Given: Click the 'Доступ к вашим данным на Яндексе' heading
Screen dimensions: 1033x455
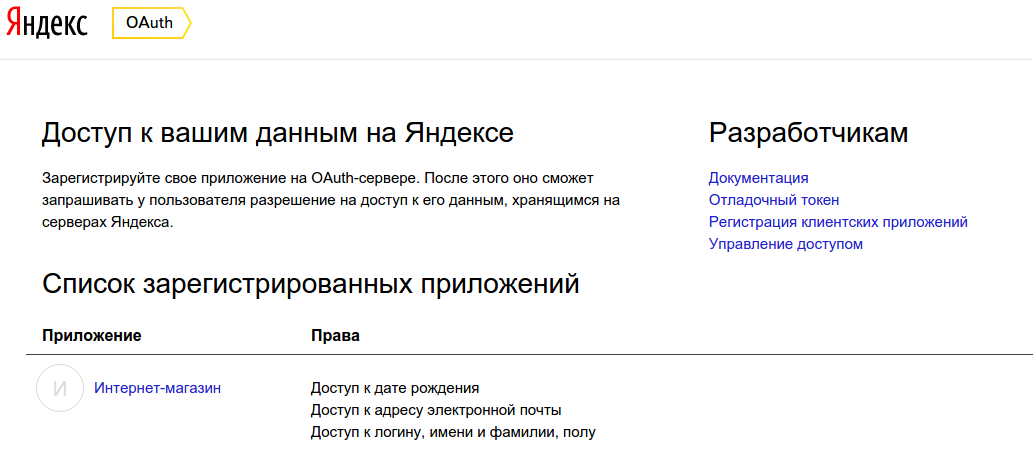Looking at the screenshot, I should tap(278, 133).
